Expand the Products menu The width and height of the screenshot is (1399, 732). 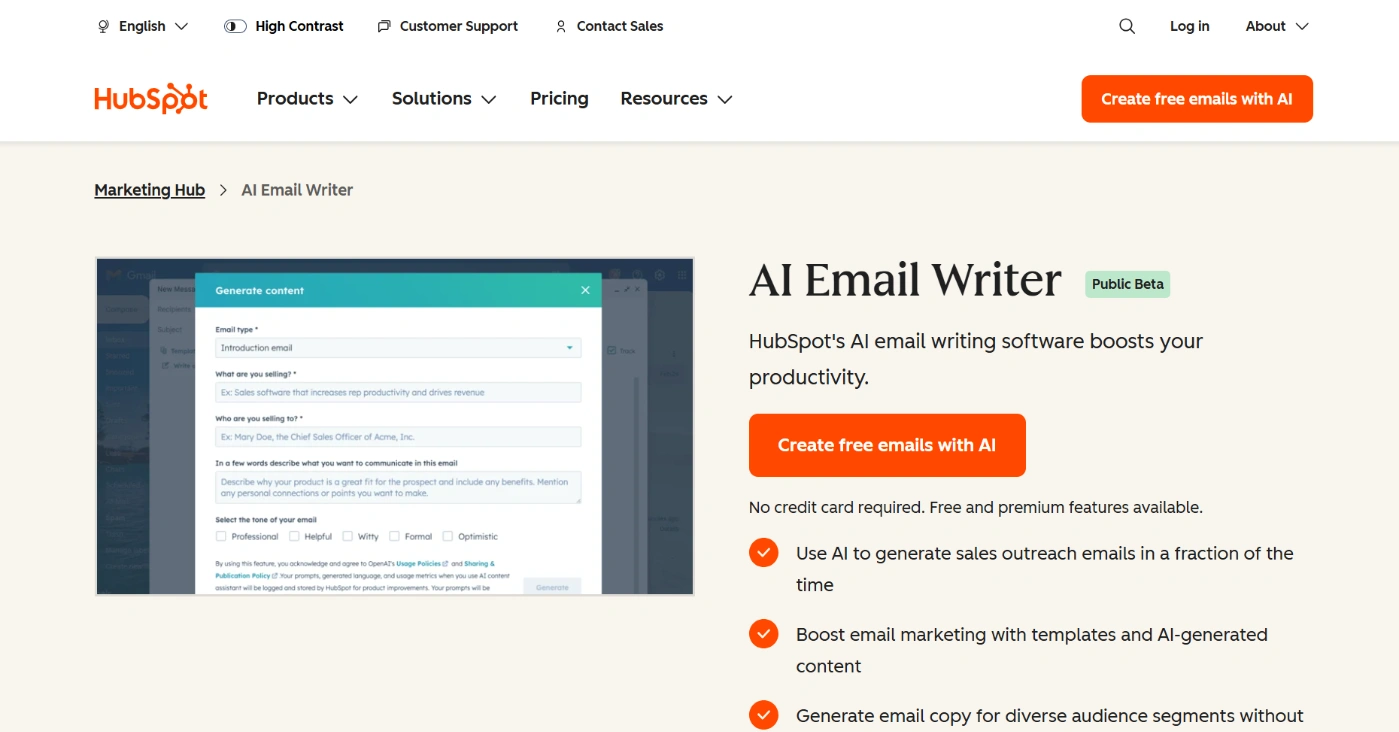[x=307, y=99]
